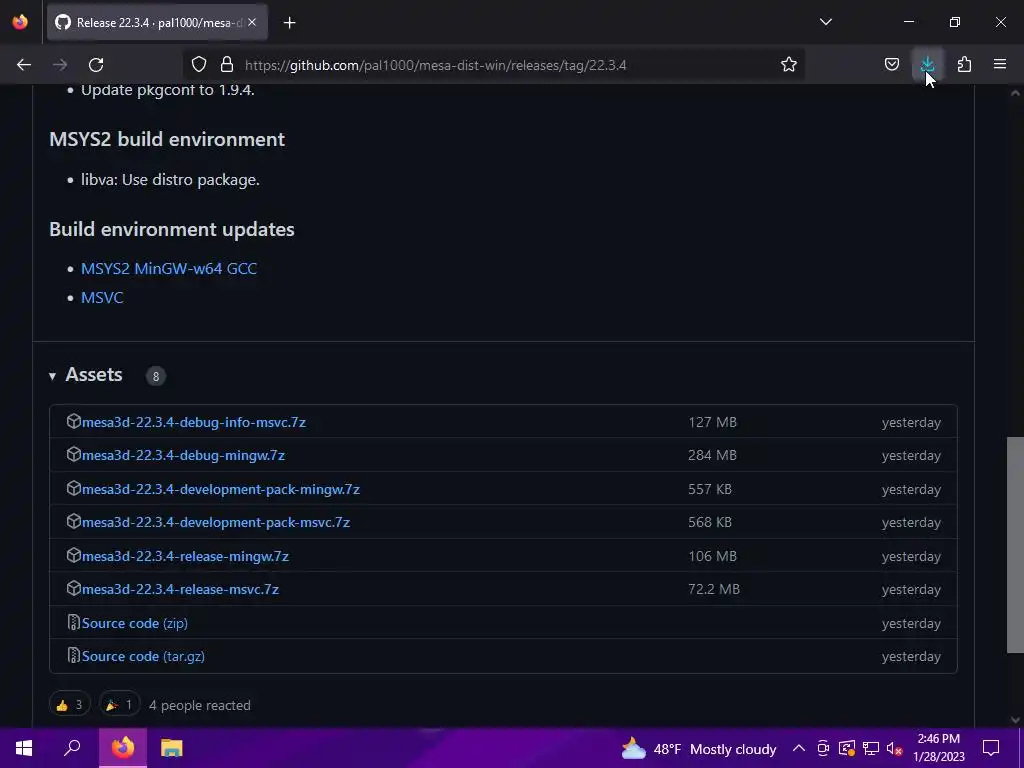Image resolution: width=1024 pixels, height=768 pixels.
Task: Download mesa3d-22.3.4-release-msvc.7z
Action: [180, 589]
